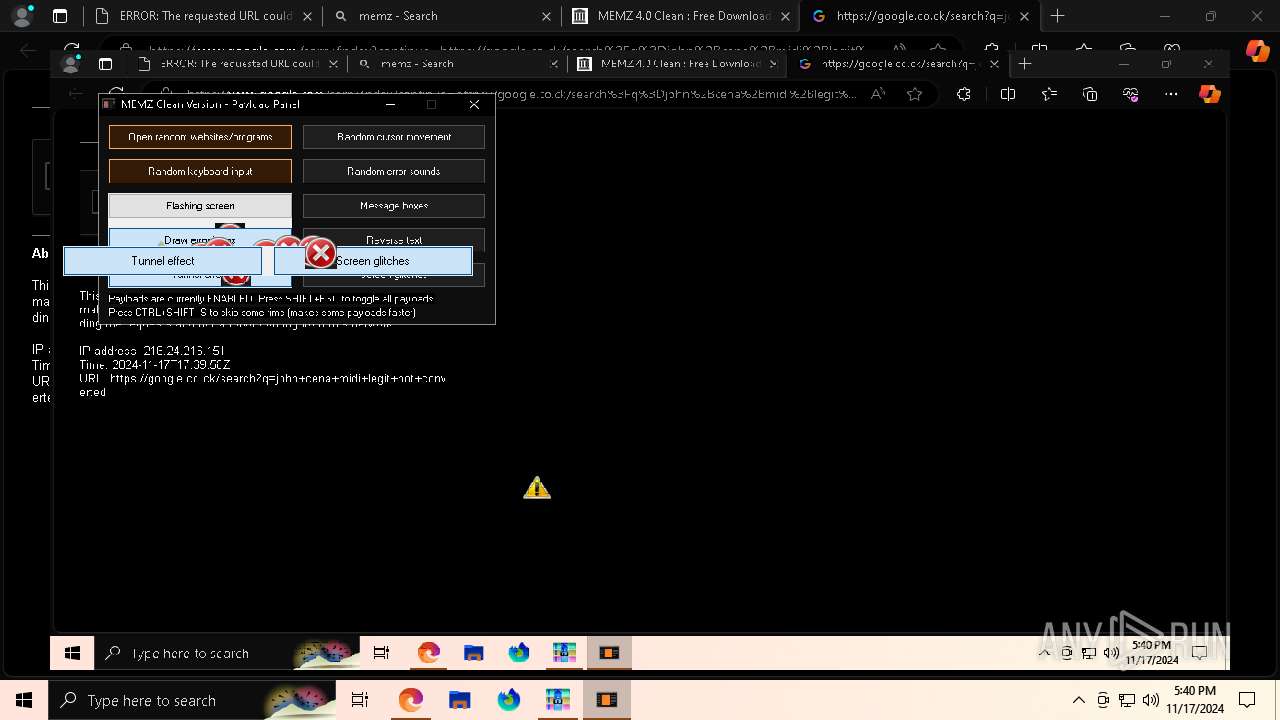The width and height of the screenshot is (1280, 720).
Task: Launch Firefox from outer taskbar
Action: 508,700
